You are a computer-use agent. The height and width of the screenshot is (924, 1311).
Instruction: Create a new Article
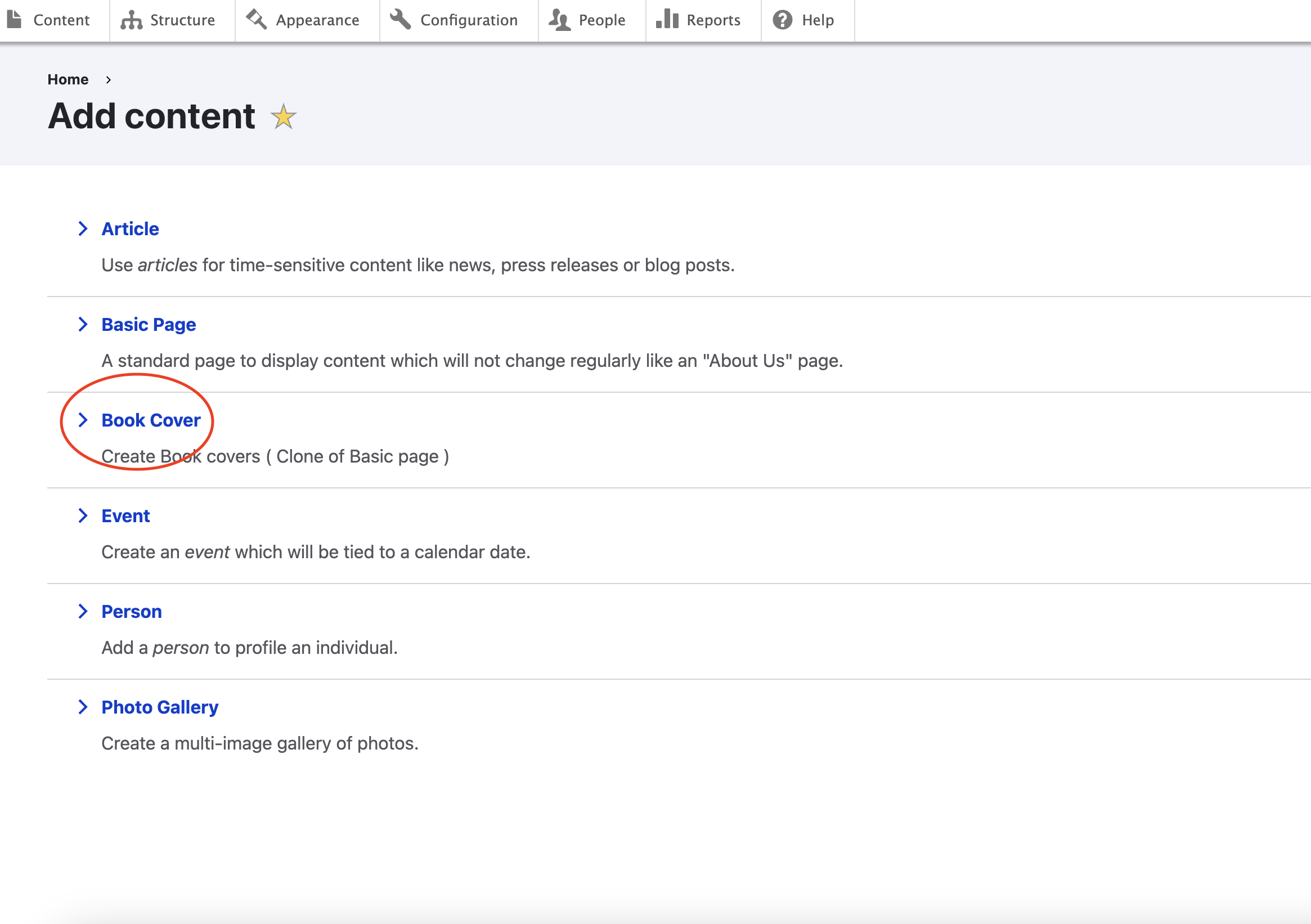click(x=130, y=229)
